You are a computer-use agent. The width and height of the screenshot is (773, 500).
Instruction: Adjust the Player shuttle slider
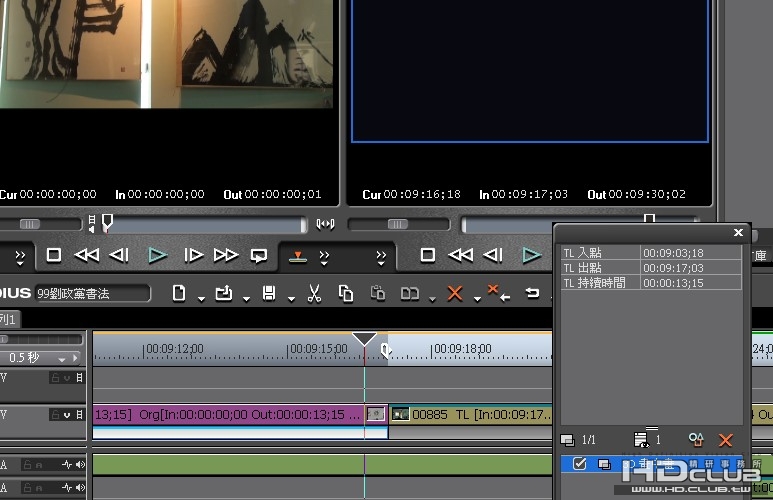[30, 224]
